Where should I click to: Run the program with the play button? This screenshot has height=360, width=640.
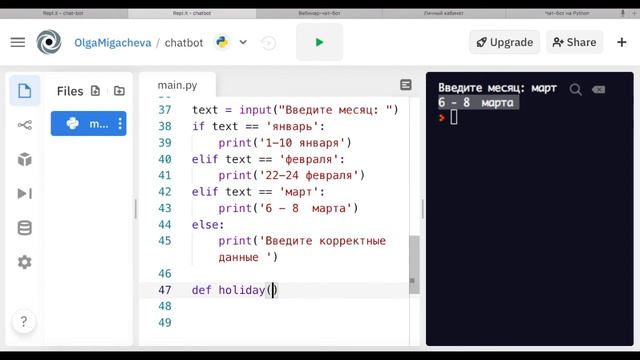pos(319,42)
